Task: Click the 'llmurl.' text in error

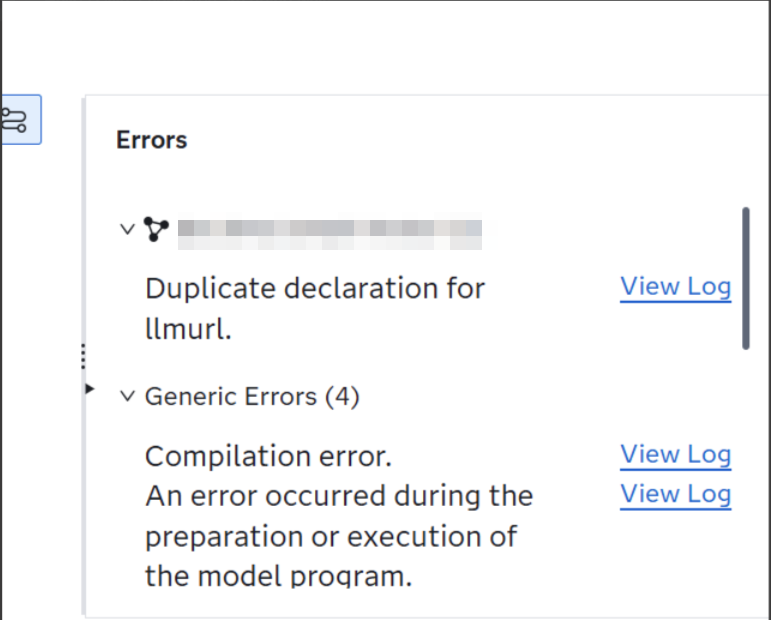Action: [188, 329]
